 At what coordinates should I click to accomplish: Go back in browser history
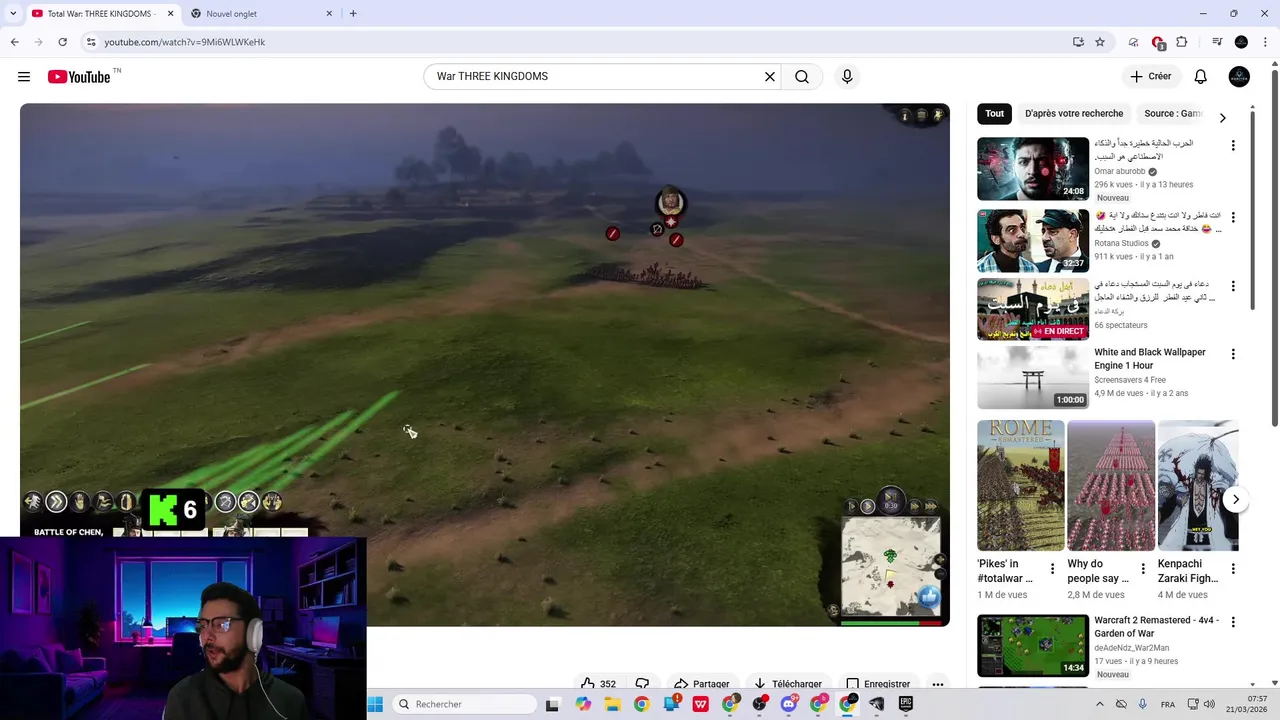pyautogui.click(x=14, y=42)
